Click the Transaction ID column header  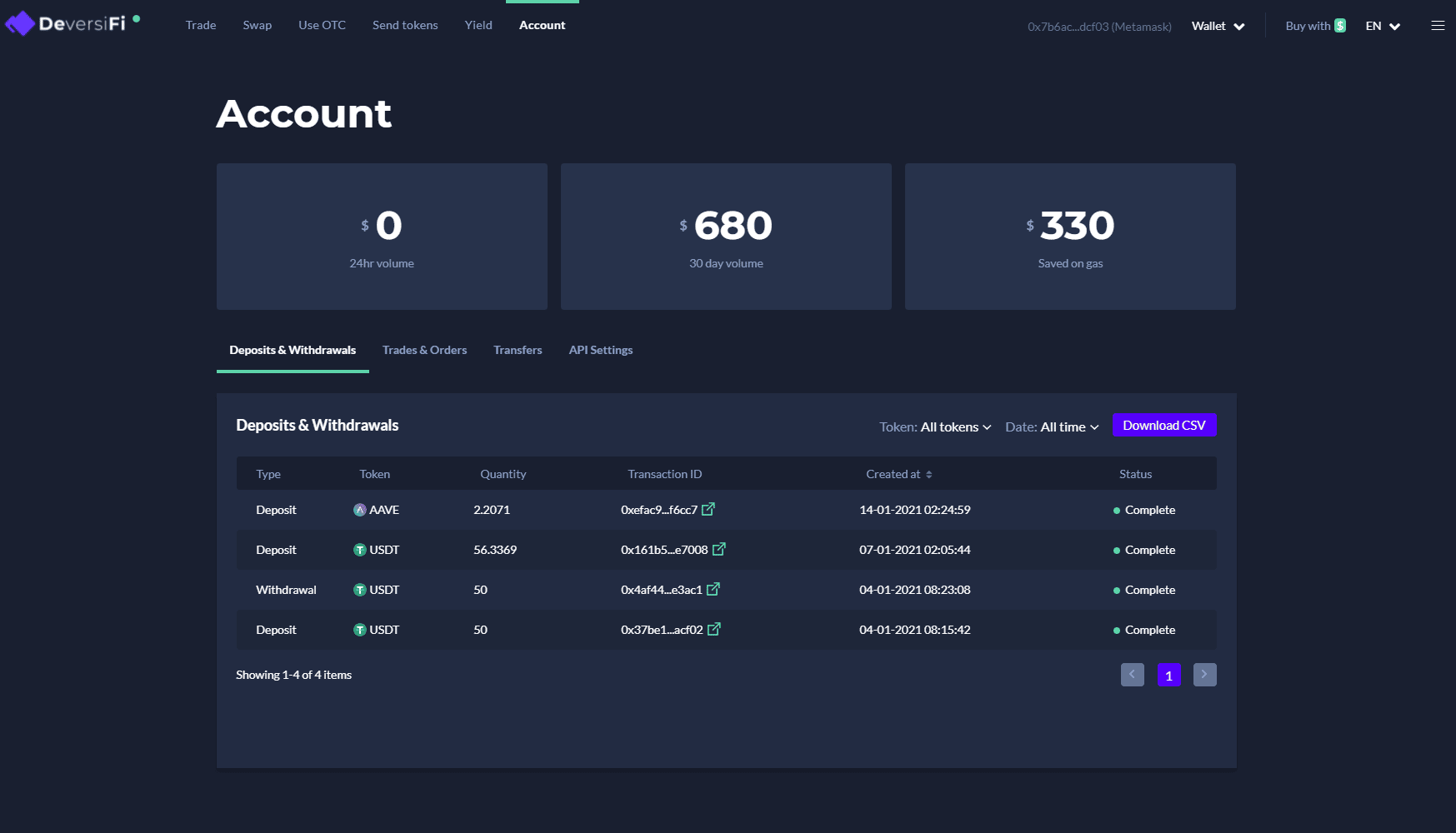(x=665, y=474)
